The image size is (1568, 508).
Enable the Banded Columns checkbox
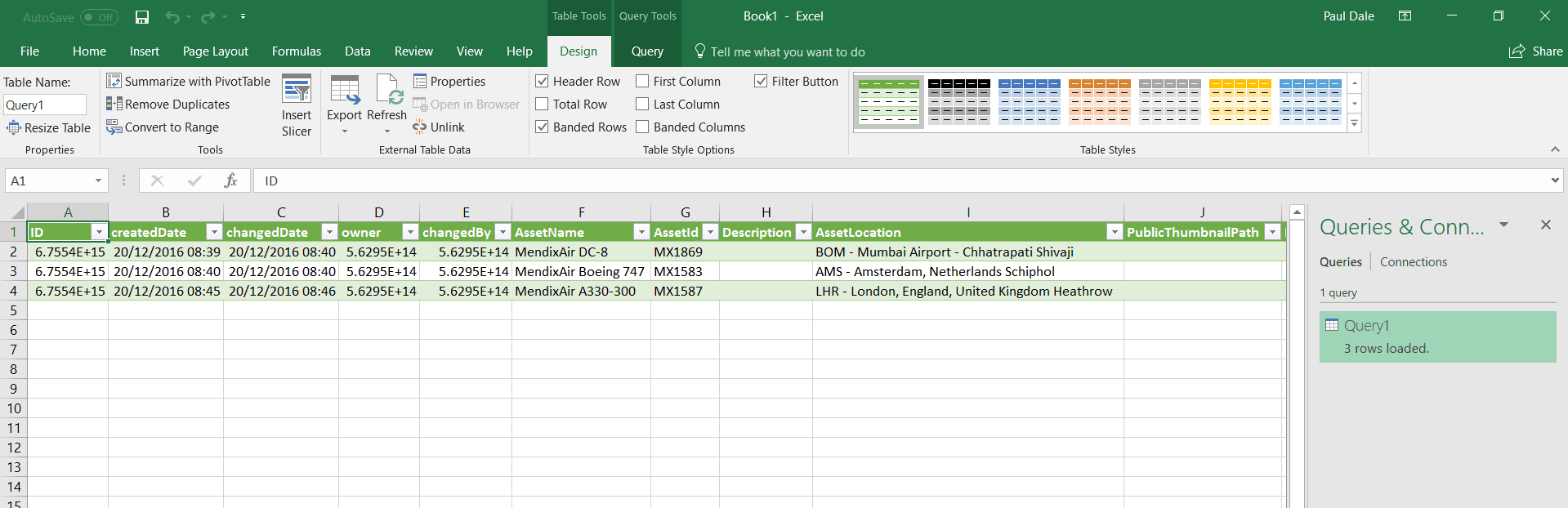(642, 127)
